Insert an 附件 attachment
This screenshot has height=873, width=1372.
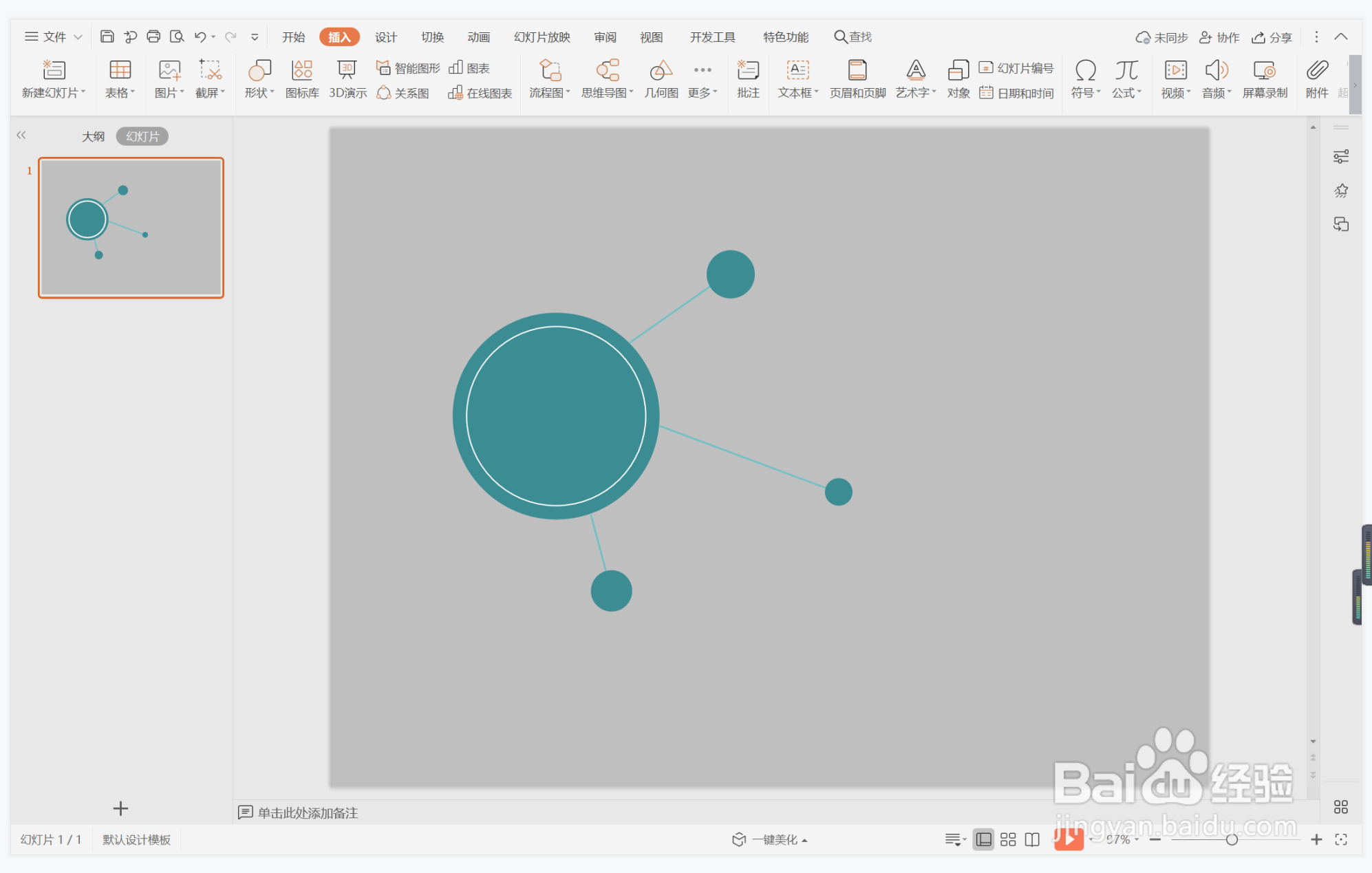coord(1316,78)
